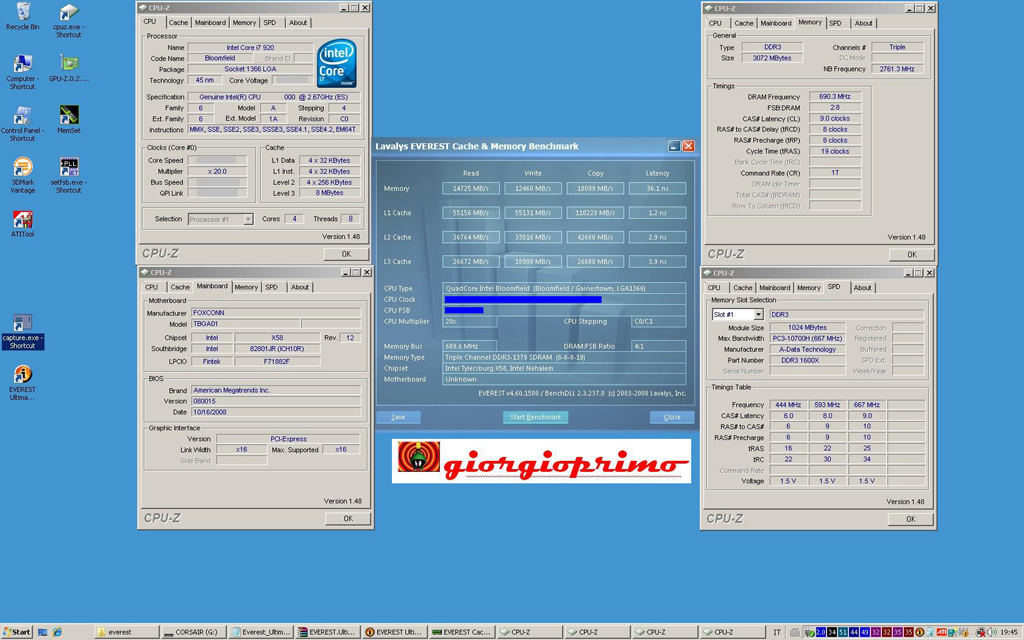Switch to the CORSAIR (G:) taskbar window
This screenshot has height=640, width=1024.
(194, 632)
